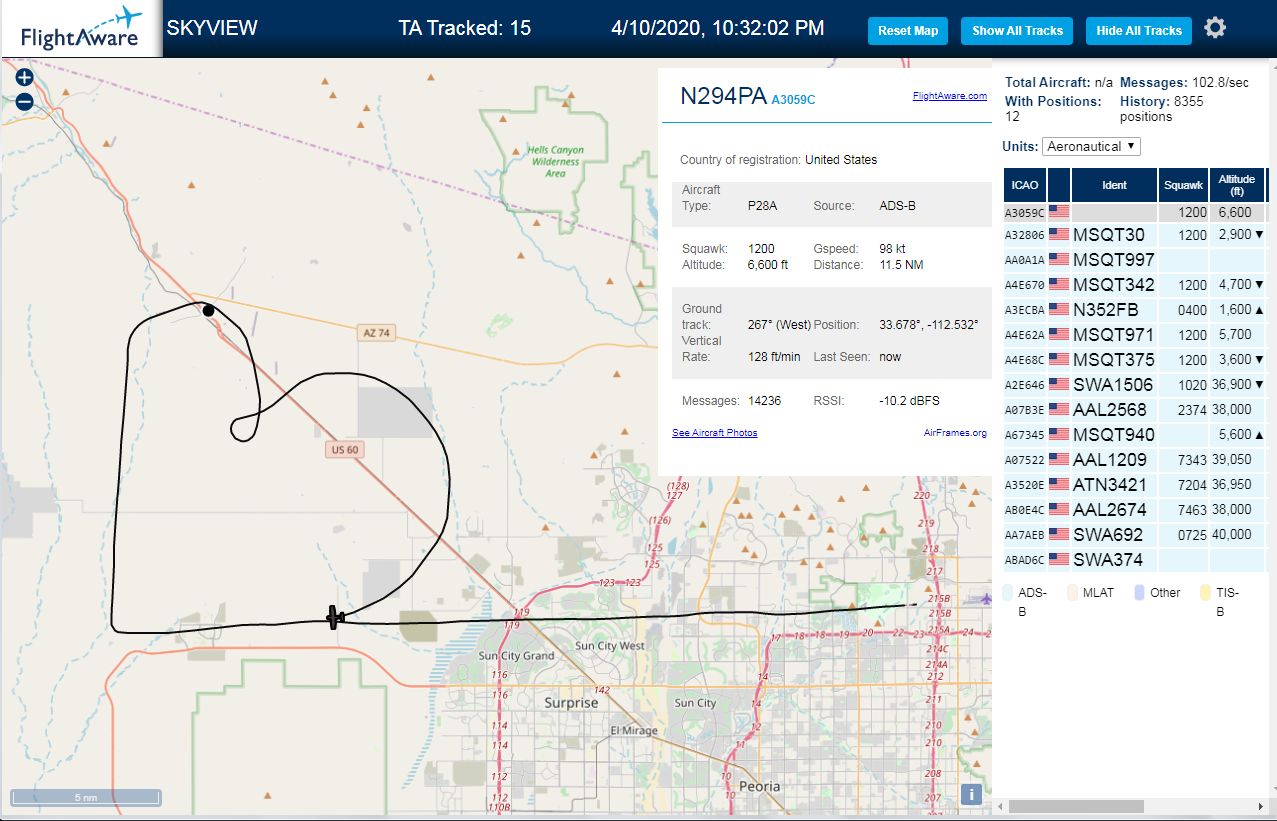The height and width of the screenshot is (821, 1277).
Task: Click US flag in N352FB row
Action: click(x=1059, y=310)
